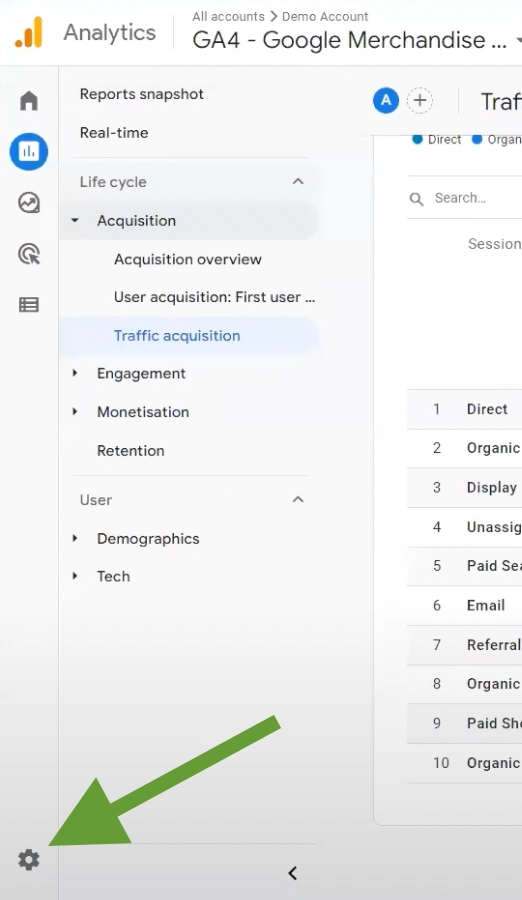This screenshot has width=522, height=900.
Task: Expand the Engagement tree arrow
Action: (x=75, y=373)
